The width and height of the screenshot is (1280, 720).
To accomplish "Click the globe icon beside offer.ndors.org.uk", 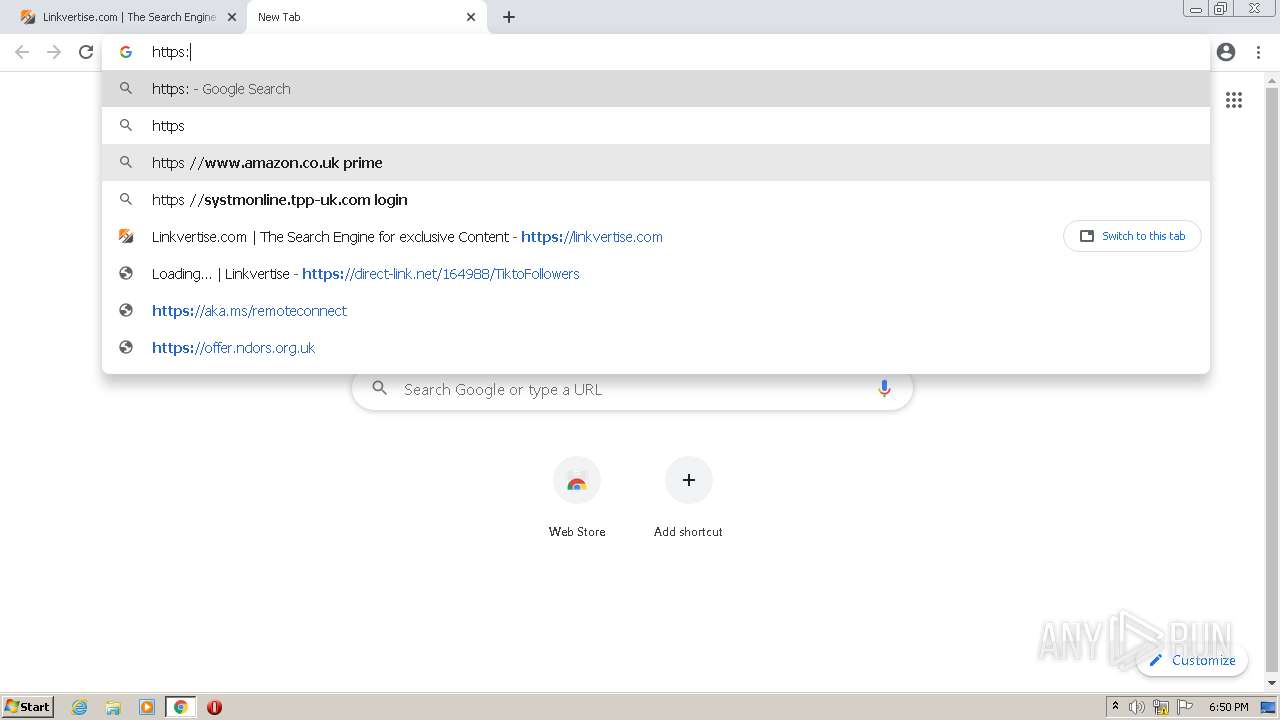I will pos(126,348).
